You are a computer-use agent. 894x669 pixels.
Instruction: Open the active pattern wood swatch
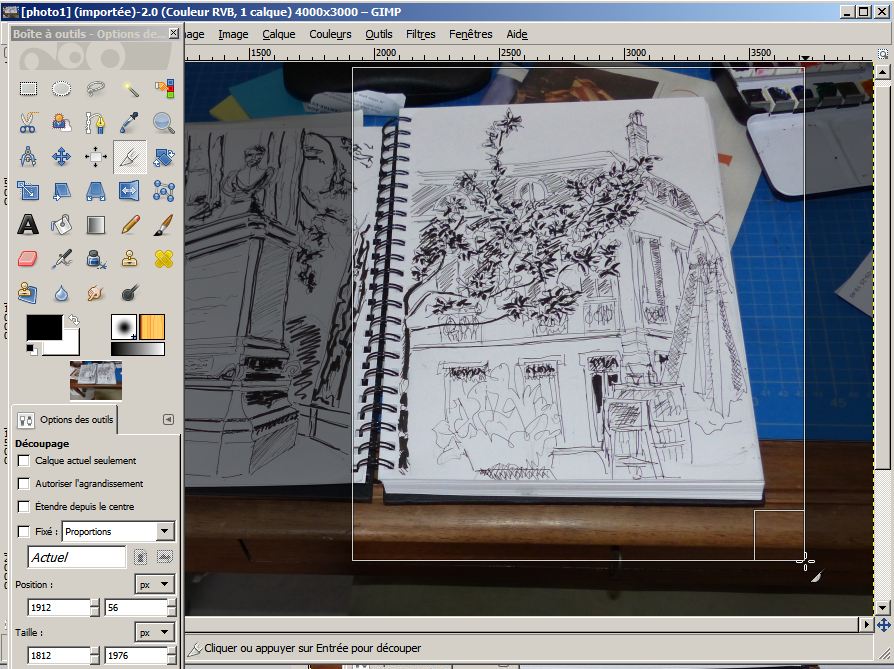(x=152, y=327)
